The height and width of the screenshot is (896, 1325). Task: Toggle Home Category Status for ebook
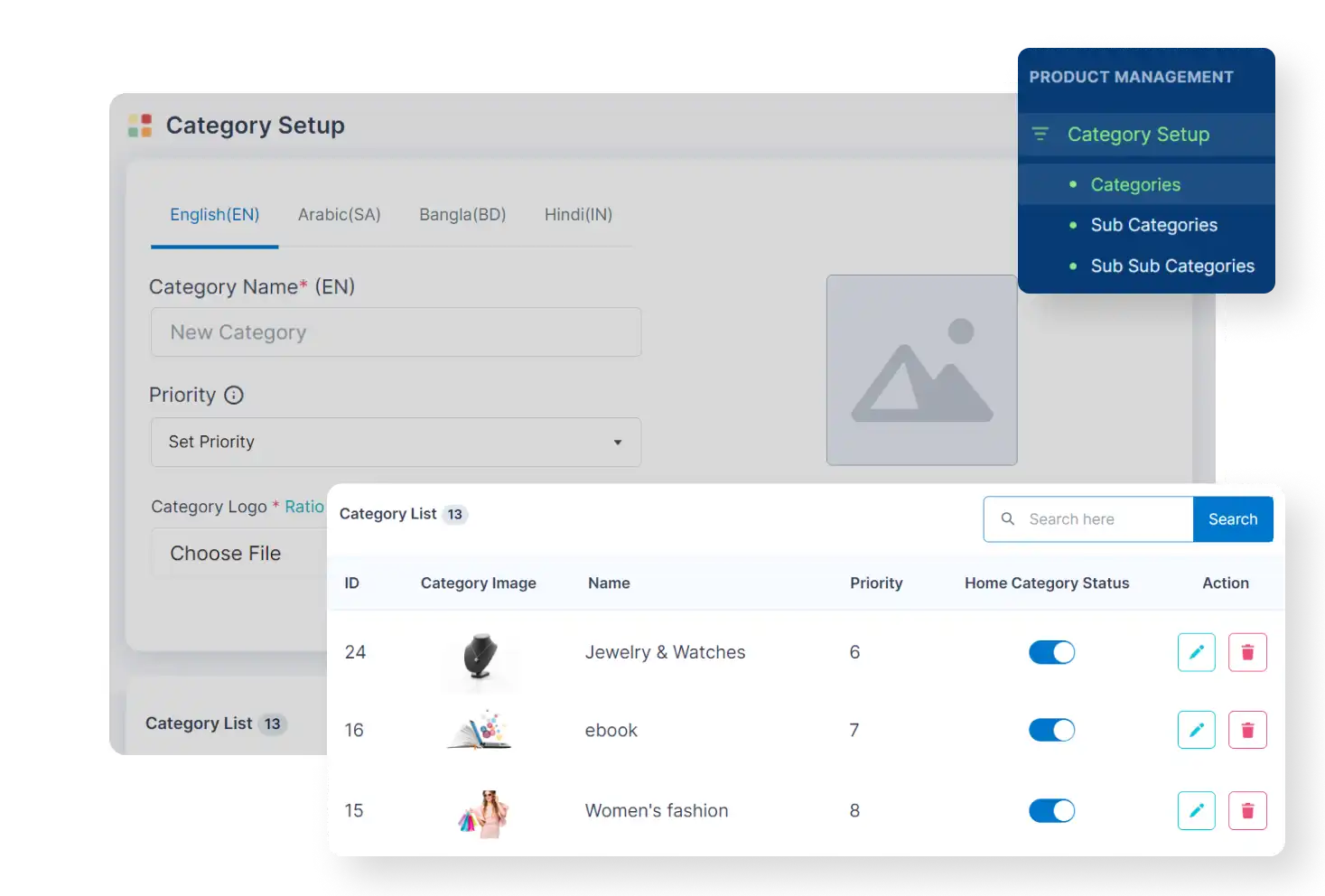(1051, 730)
